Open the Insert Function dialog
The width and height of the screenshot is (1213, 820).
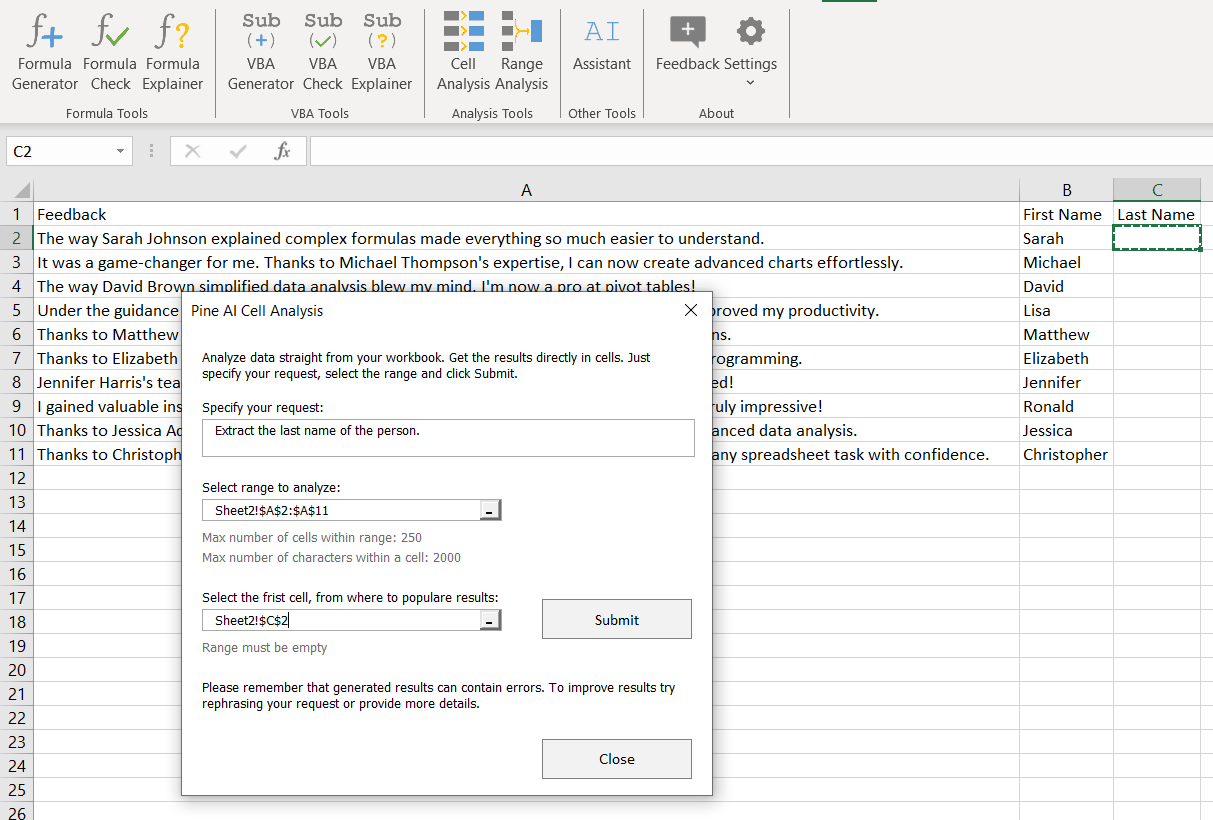tap(283, 151)
